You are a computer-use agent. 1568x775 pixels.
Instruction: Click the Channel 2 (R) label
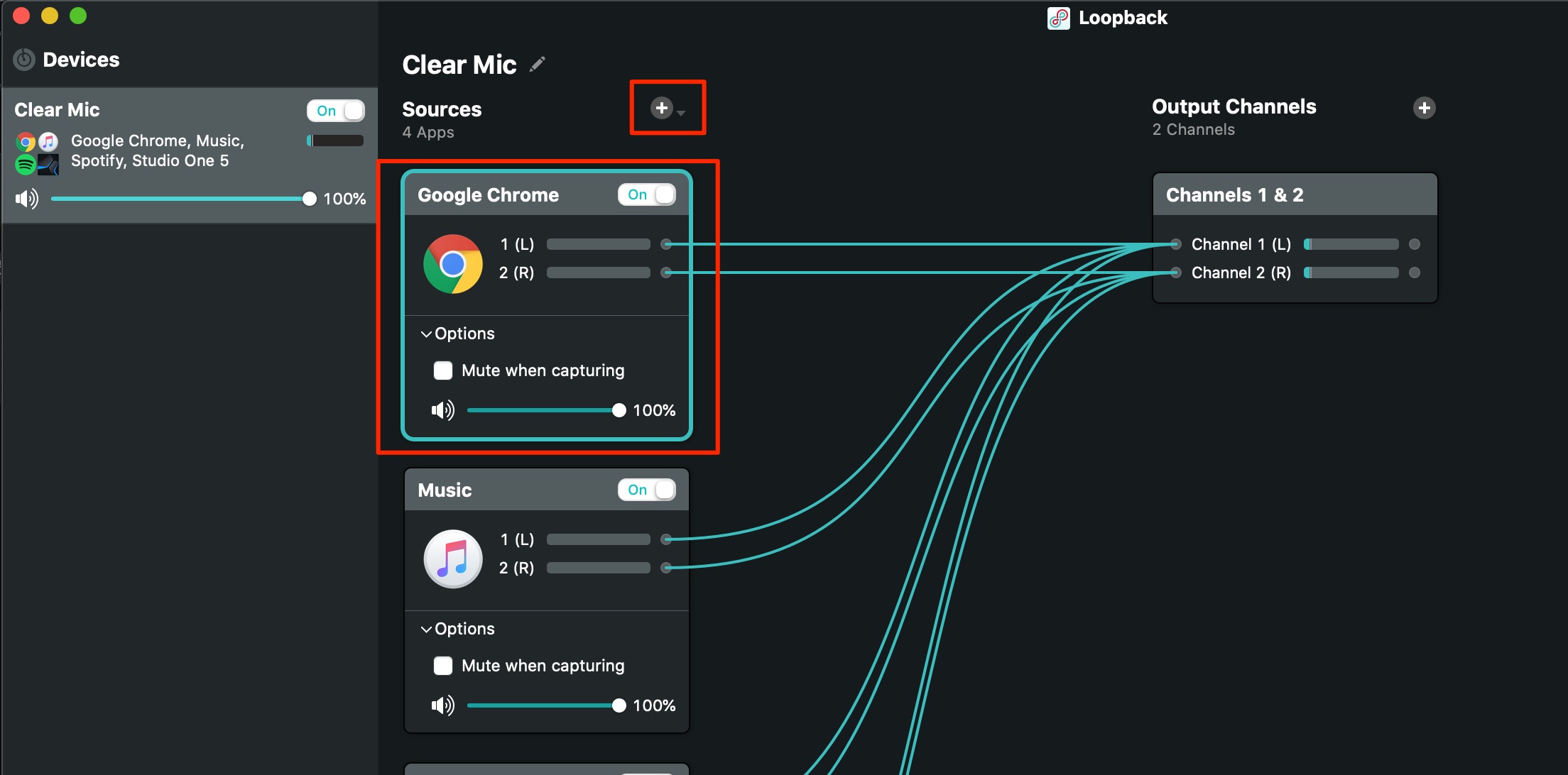click(x=1241, y=273)
